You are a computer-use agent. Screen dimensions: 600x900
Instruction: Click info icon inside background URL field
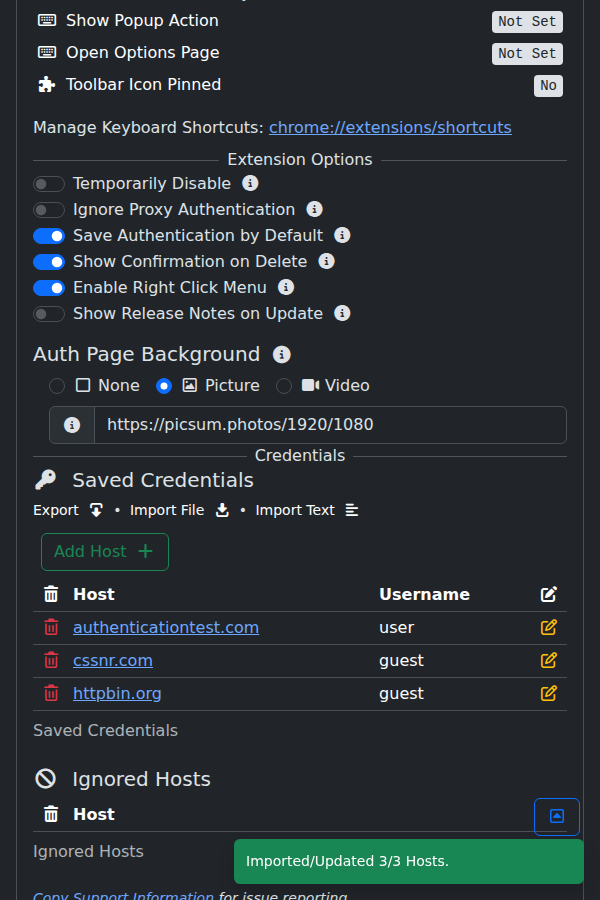(71, 424)
